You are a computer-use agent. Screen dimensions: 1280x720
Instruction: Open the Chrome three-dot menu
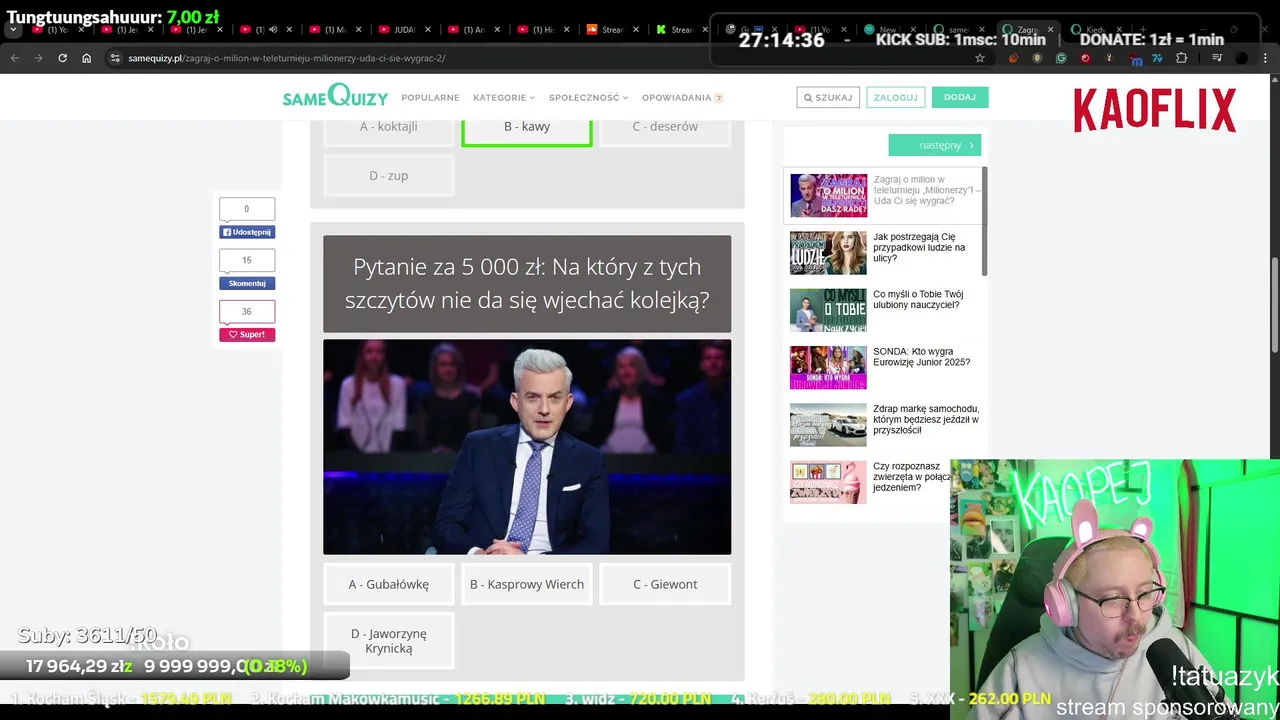[1266, 58]
